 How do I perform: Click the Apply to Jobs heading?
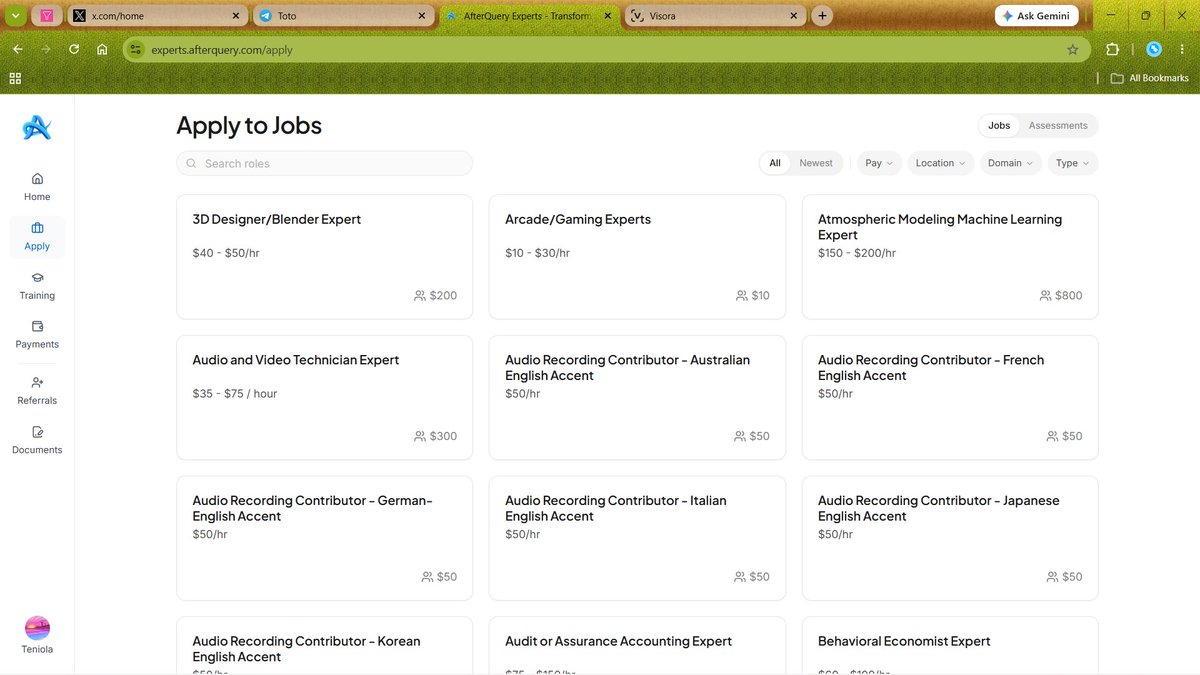tap(249, 126)
